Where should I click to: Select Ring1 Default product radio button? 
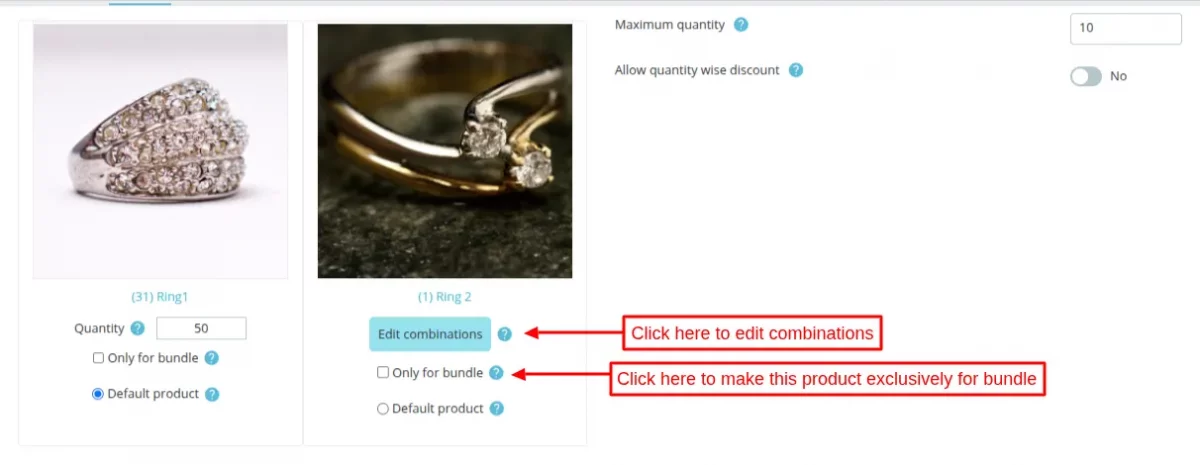(98, 394)
